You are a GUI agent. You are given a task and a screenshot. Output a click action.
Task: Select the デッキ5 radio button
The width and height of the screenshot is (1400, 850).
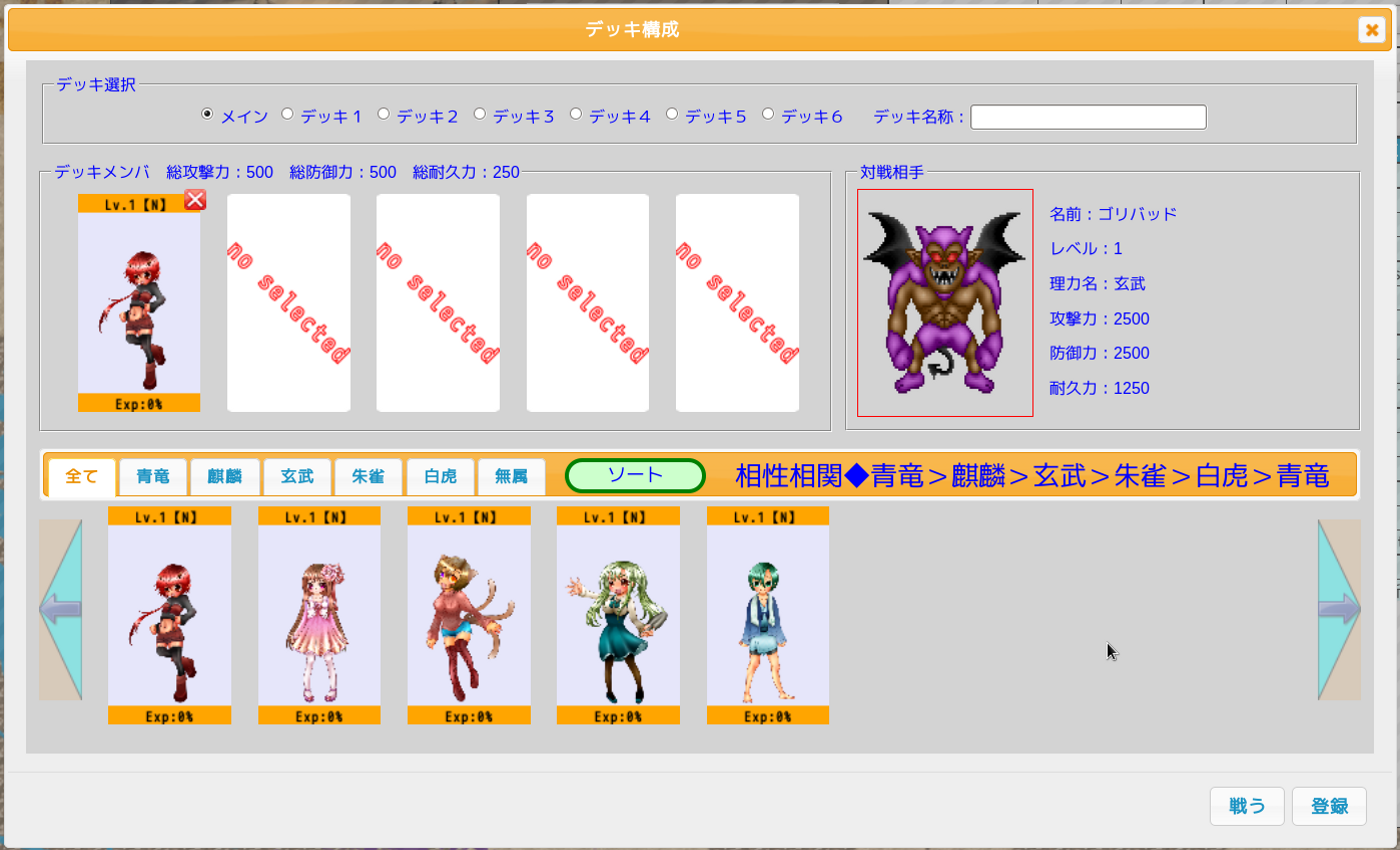point(672,114)
